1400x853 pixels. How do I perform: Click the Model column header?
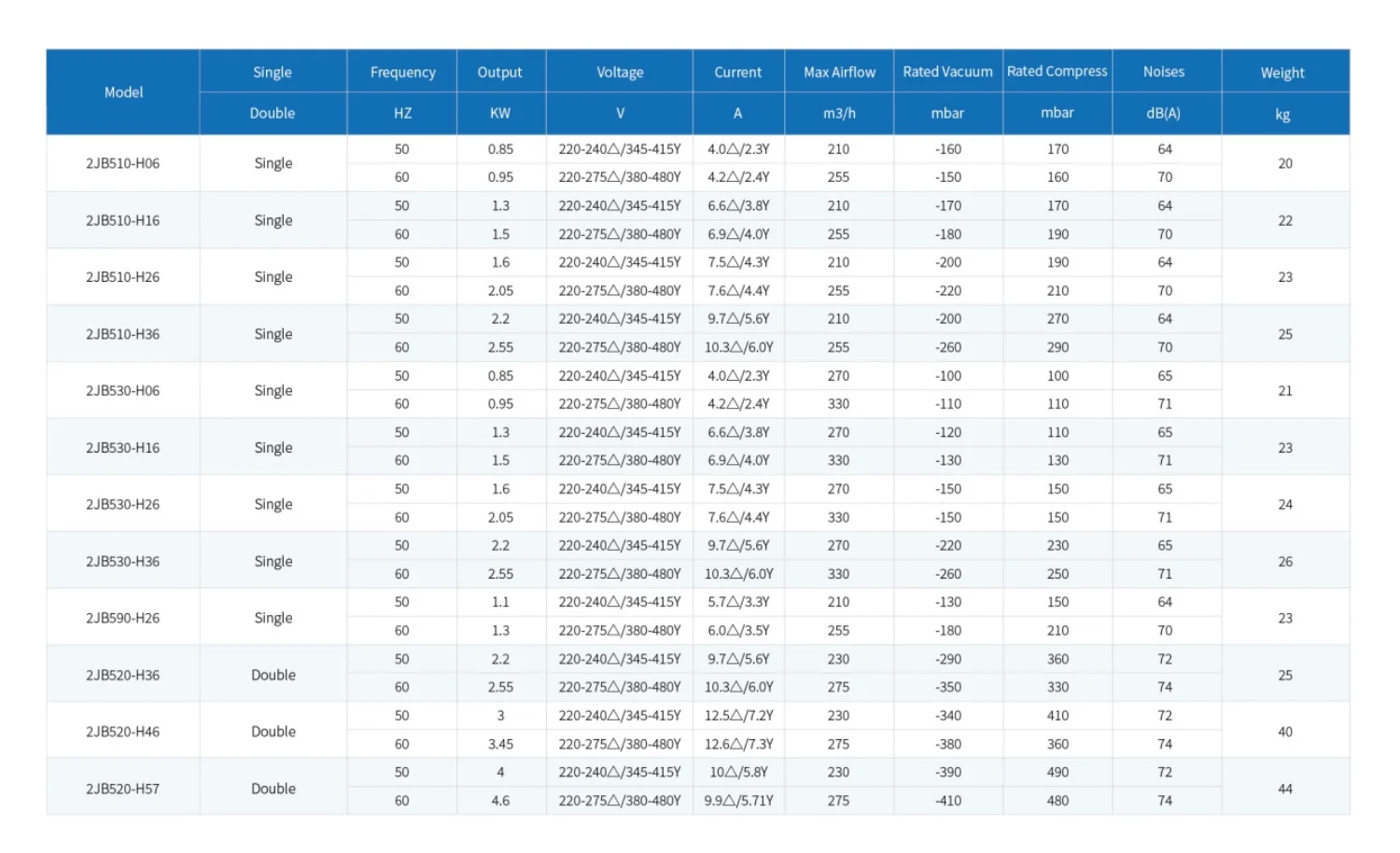click(x=123, y=92)
